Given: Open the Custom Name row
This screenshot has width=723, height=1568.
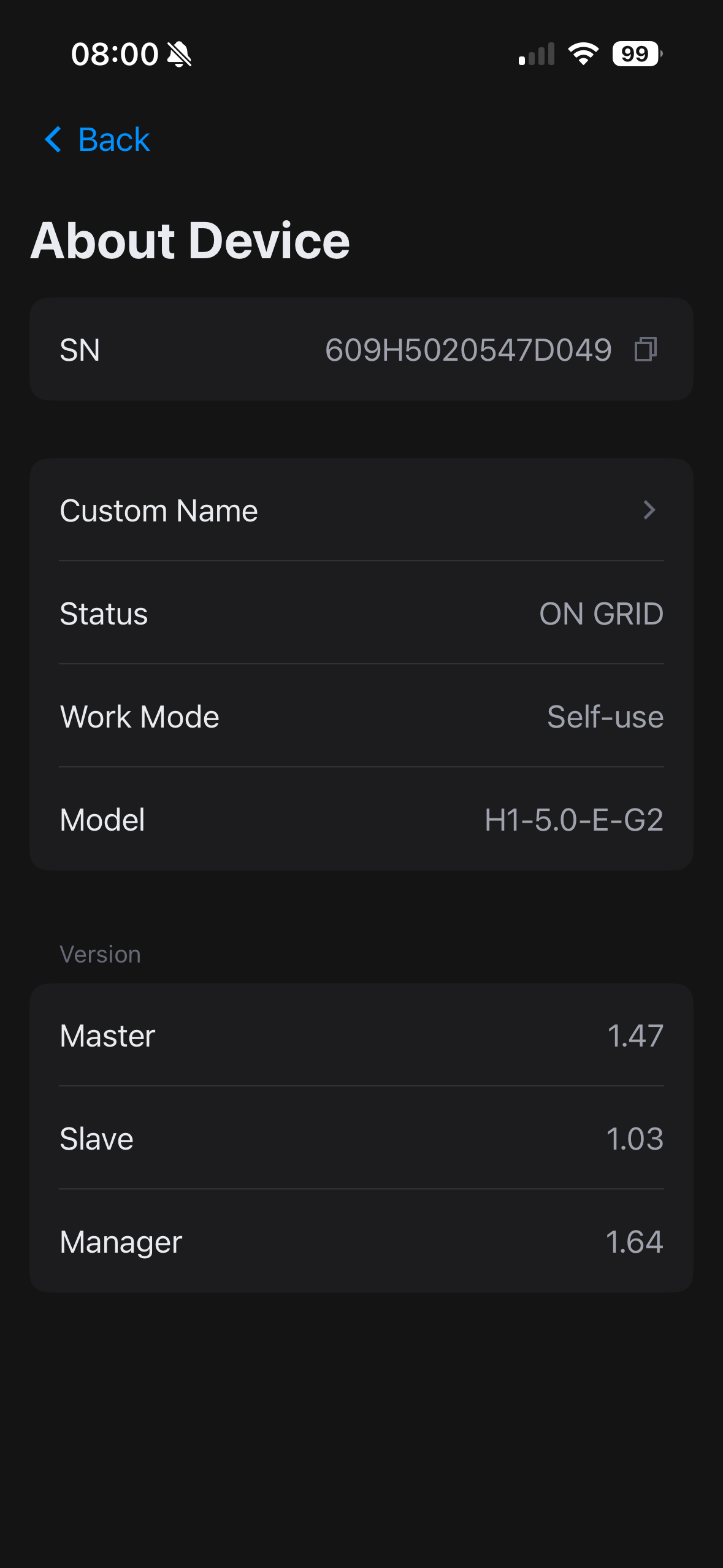Looking at the screenshot, I should 361,510.
